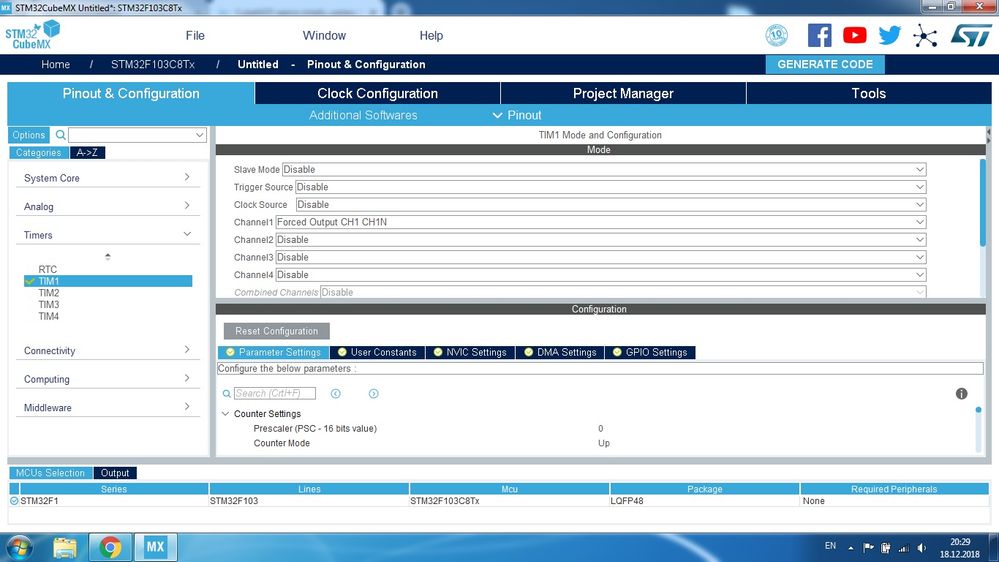Switch to Project Manager tab

click(x=623, y=94)
